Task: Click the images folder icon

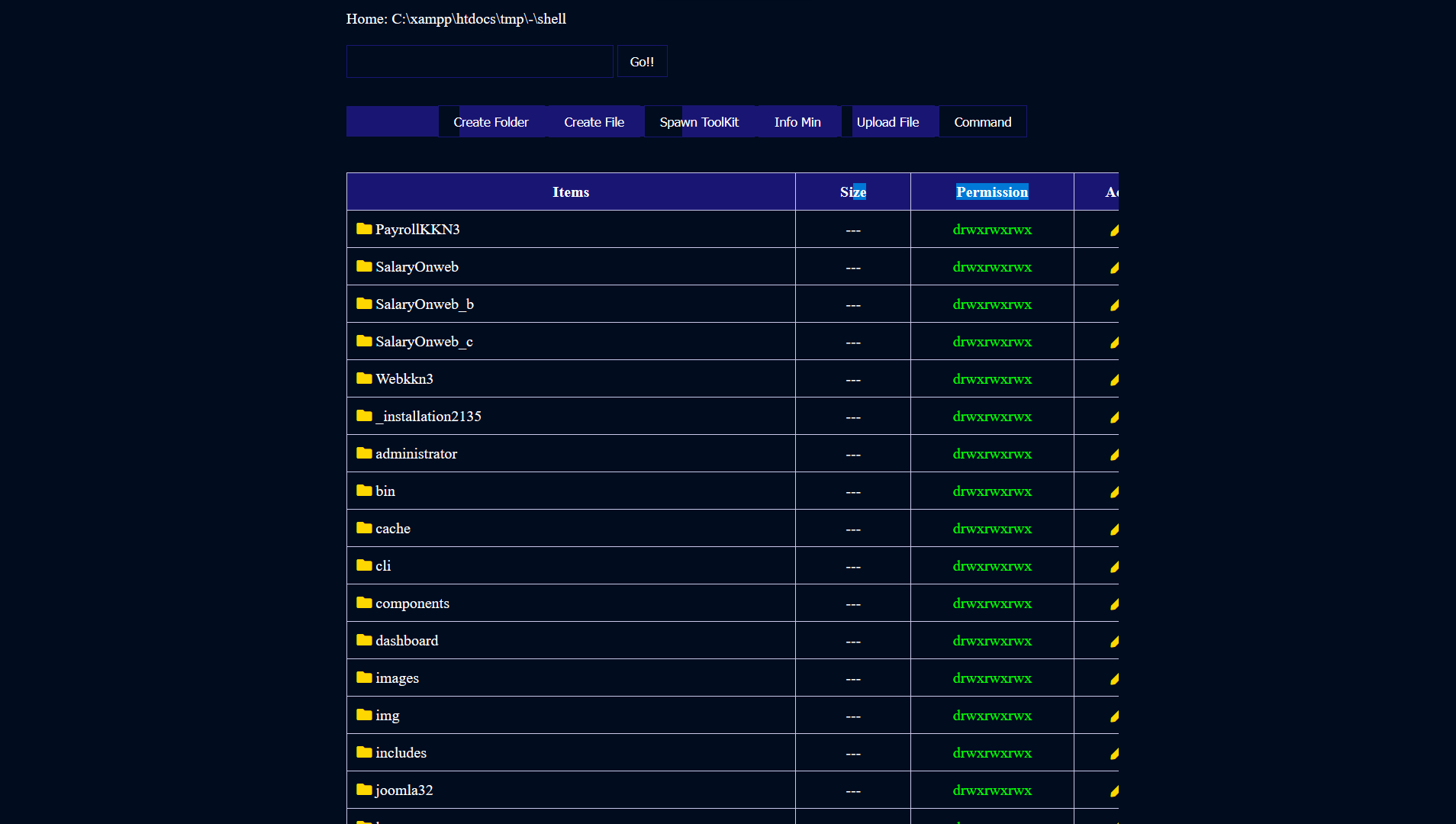Action: pos(364,678)
